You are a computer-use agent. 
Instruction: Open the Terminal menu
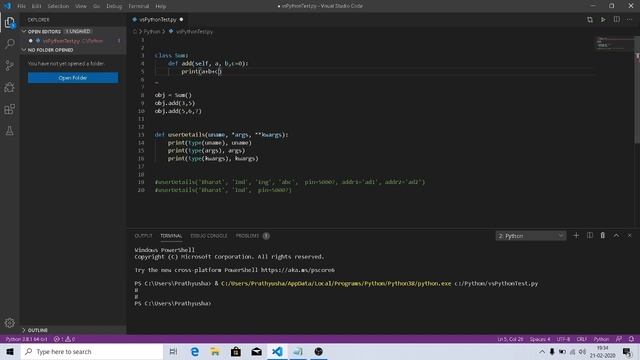click(x=138, y=6)
